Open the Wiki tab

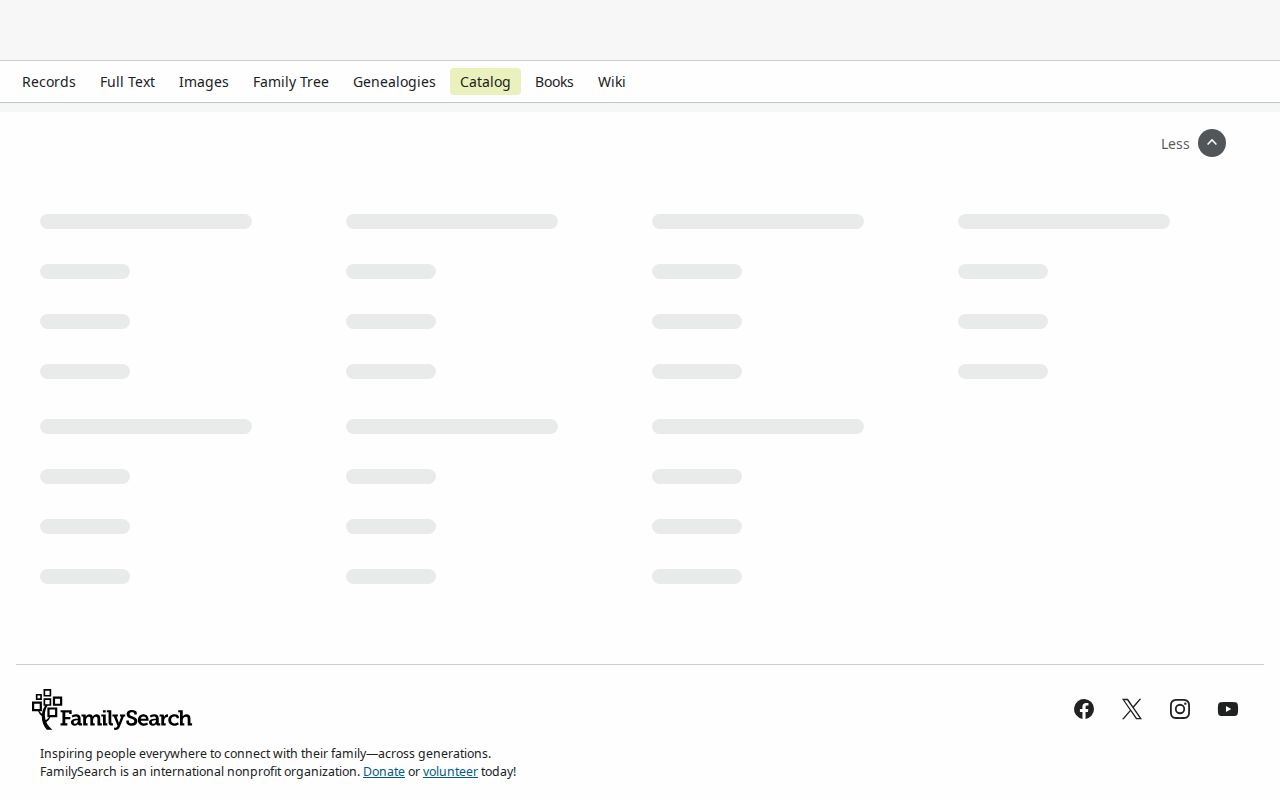tap(612, 82)
